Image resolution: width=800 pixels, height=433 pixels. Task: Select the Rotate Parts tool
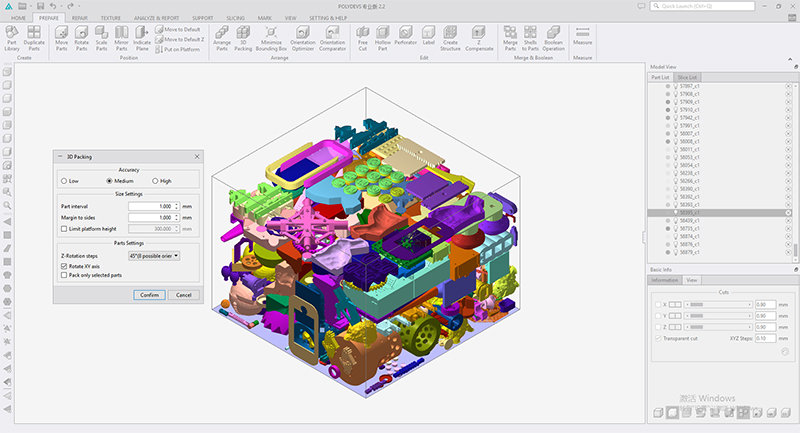click(x=81, y=38)
